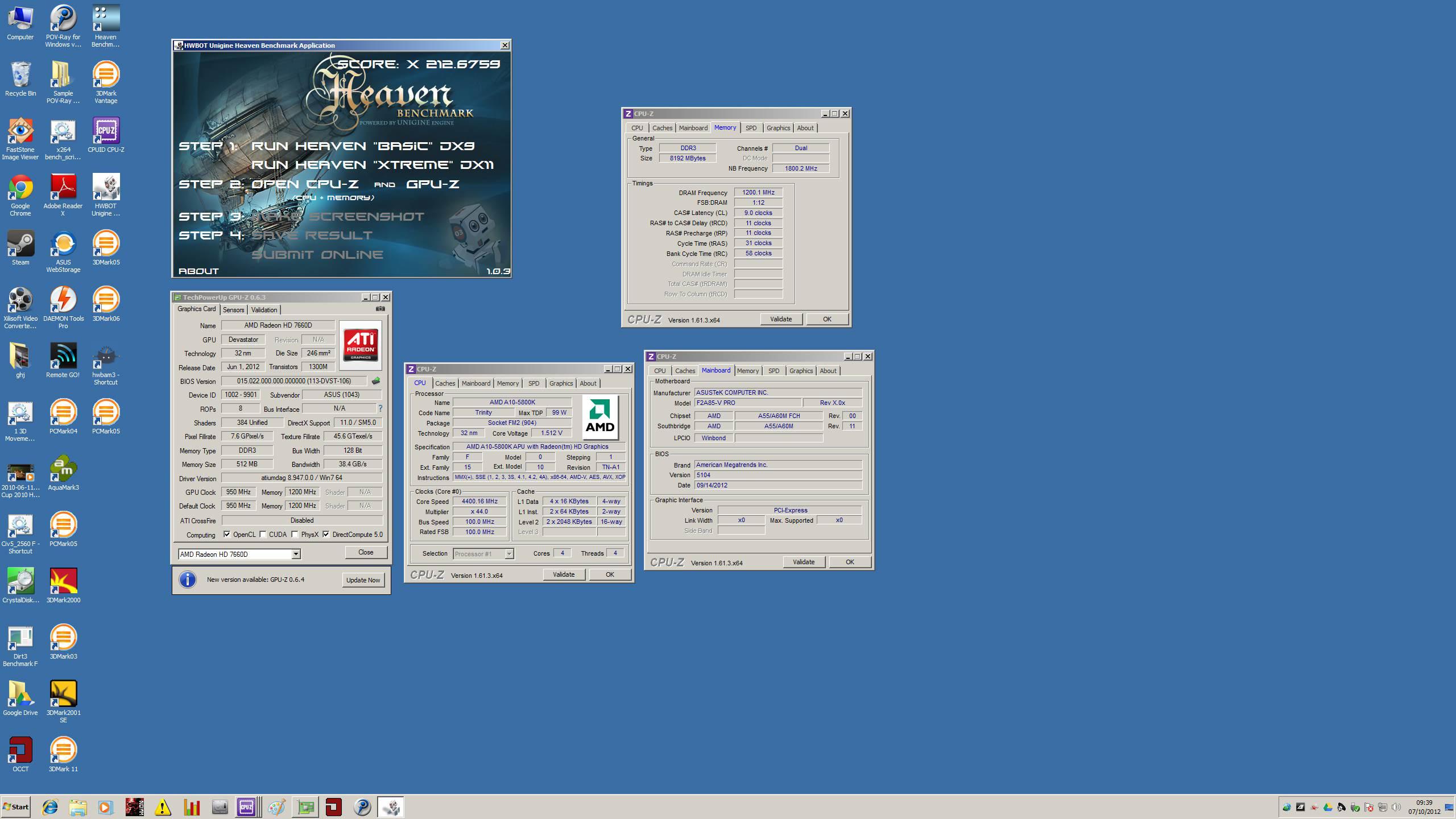This screenshot has height=819, width=1456.
Task: Open Adobe Reader X desktop icon
Action: 63,195
